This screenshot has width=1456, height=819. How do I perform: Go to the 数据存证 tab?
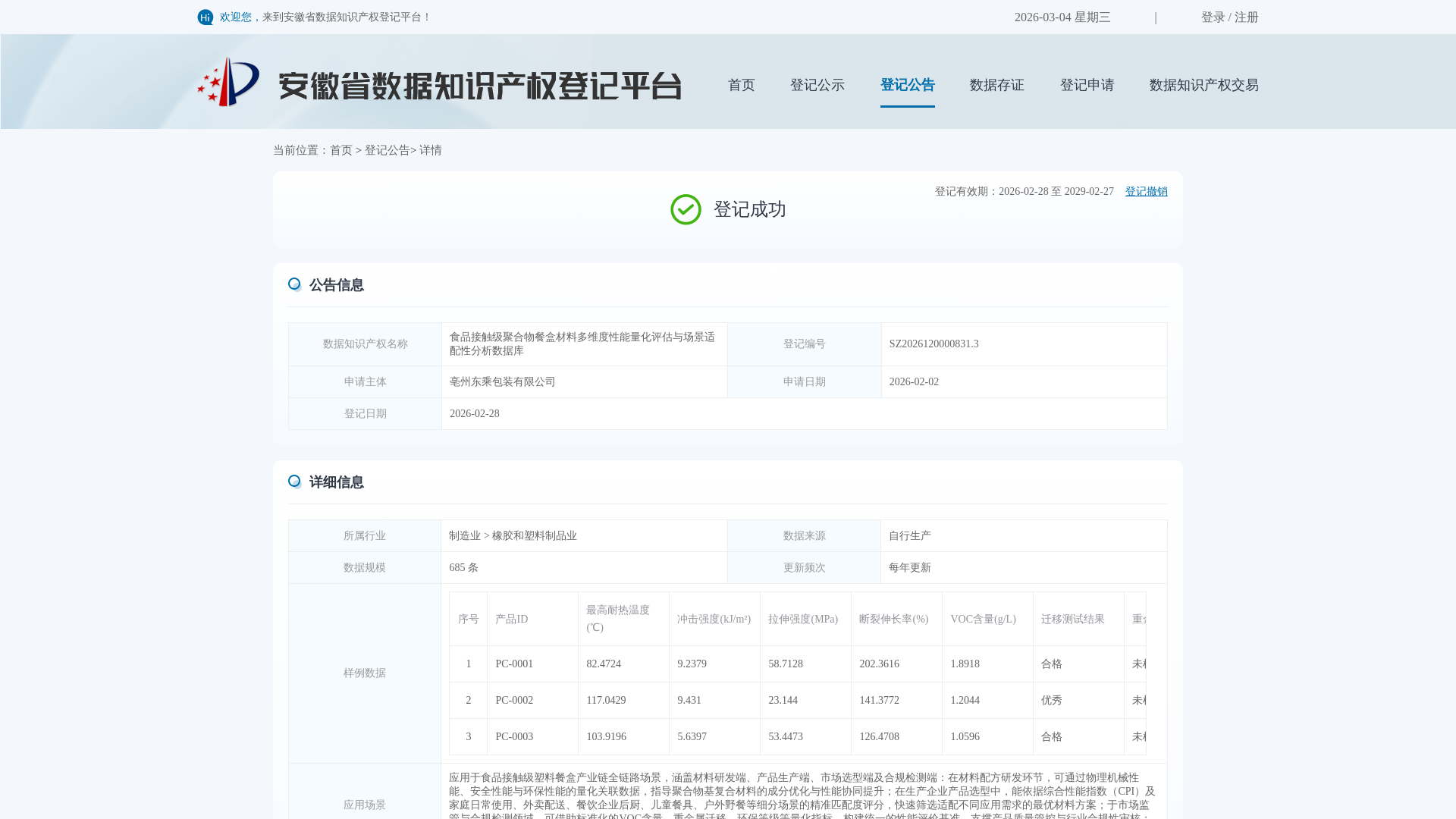click(996, 85)
